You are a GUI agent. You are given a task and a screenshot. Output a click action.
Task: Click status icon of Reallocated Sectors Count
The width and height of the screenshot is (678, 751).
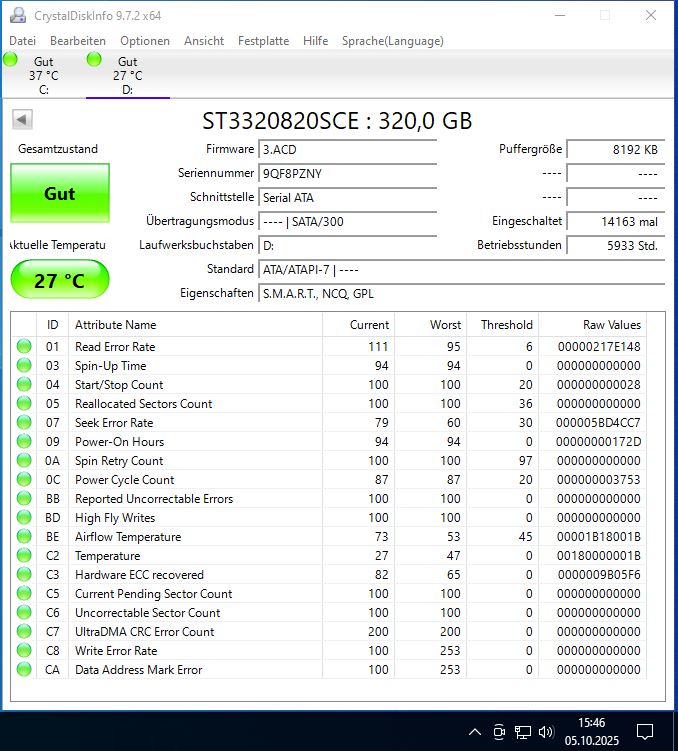pyautogui.click(x=24, y=403)
